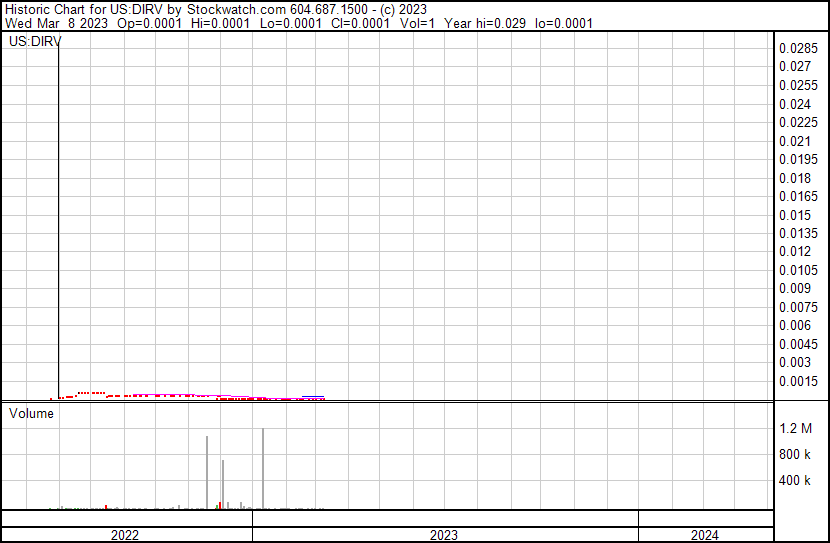830x543 pixels.
Task: Click the US:DIRV ticker label inside the chart
Action: point(35,43)
